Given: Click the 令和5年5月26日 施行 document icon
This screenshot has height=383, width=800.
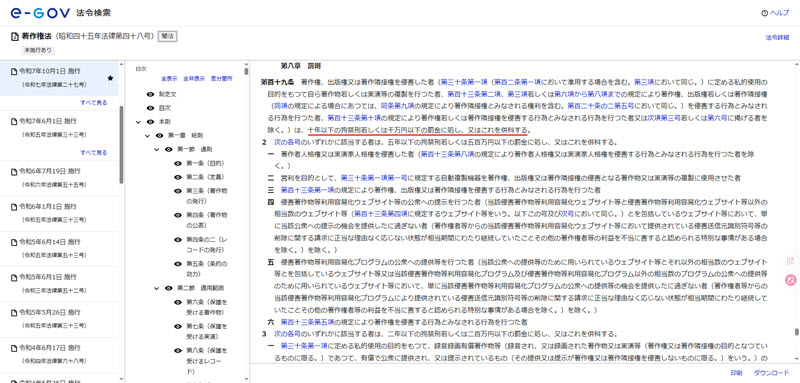Looking at the screenshot, I should coord(14,312).
